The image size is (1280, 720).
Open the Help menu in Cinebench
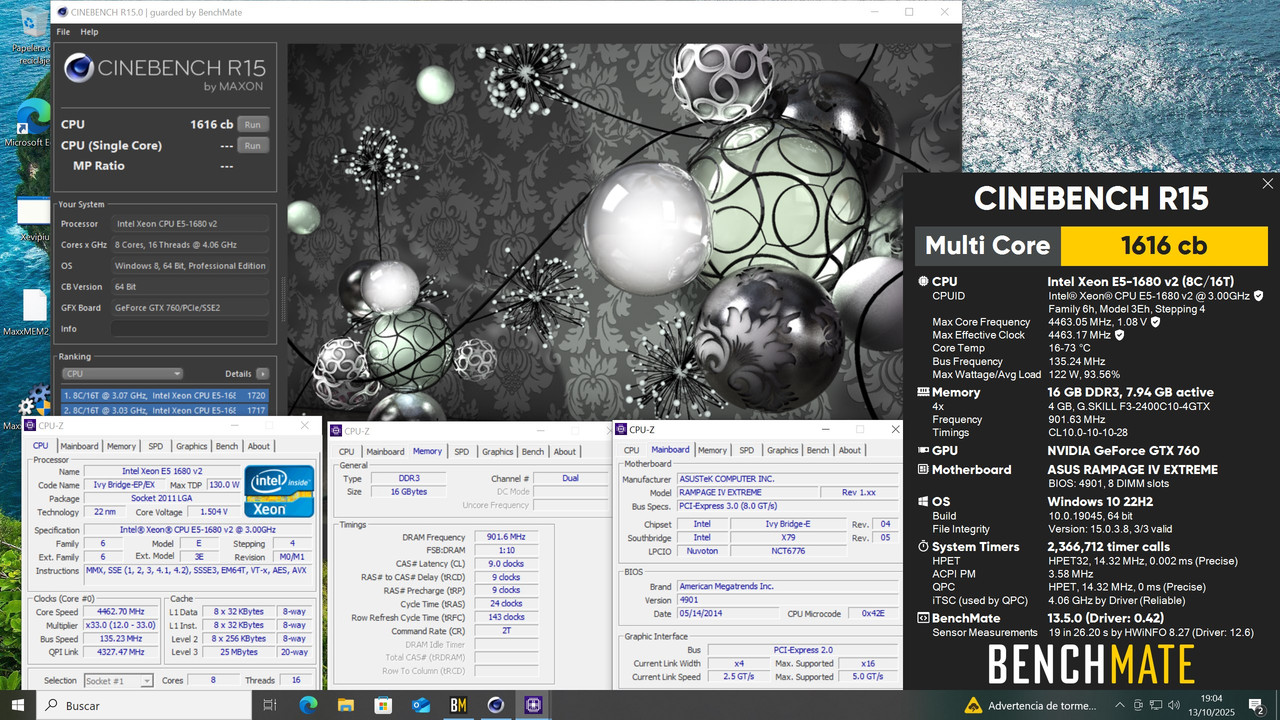click(x=89, y=32)
